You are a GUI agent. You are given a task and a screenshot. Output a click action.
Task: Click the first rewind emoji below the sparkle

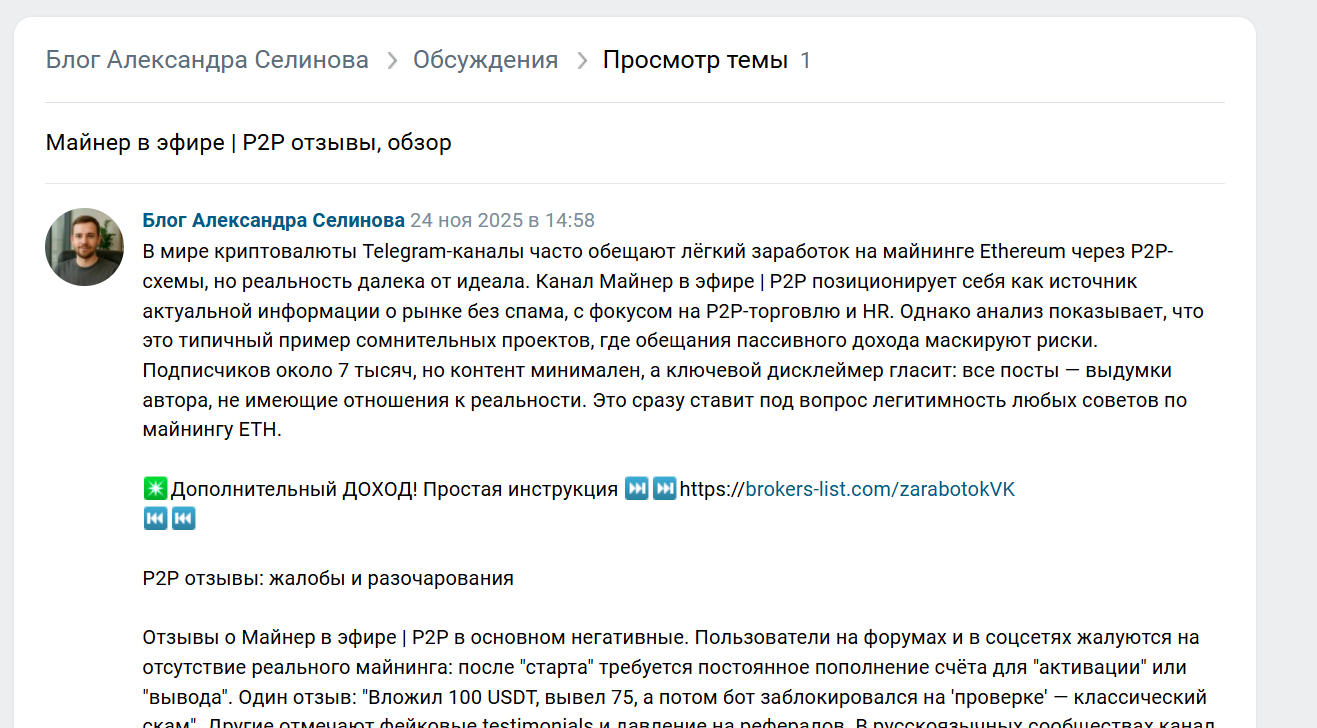click(x=155, y=518)
